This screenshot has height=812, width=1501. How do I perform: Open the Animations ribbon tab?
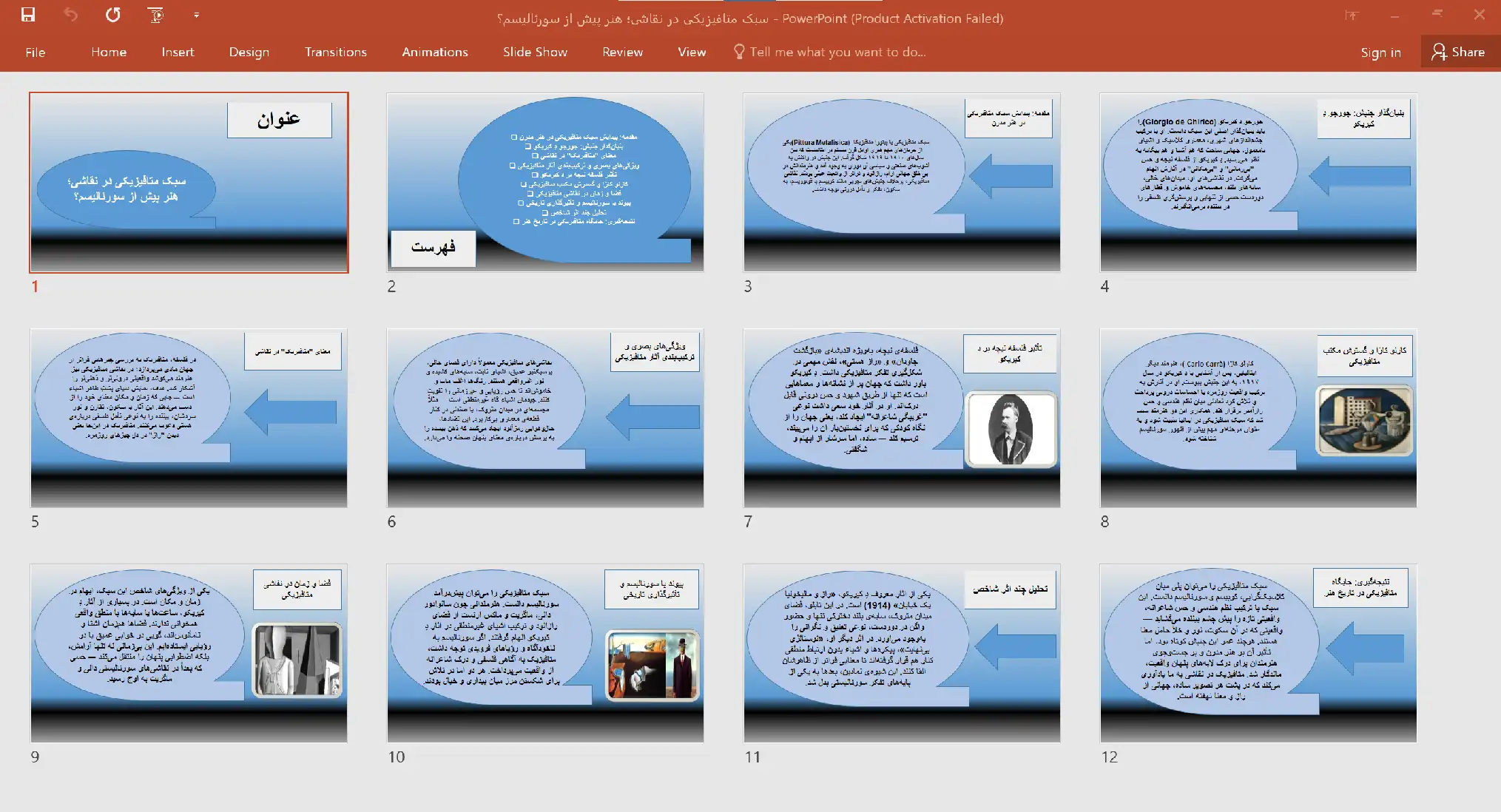(x=434, y=52)
